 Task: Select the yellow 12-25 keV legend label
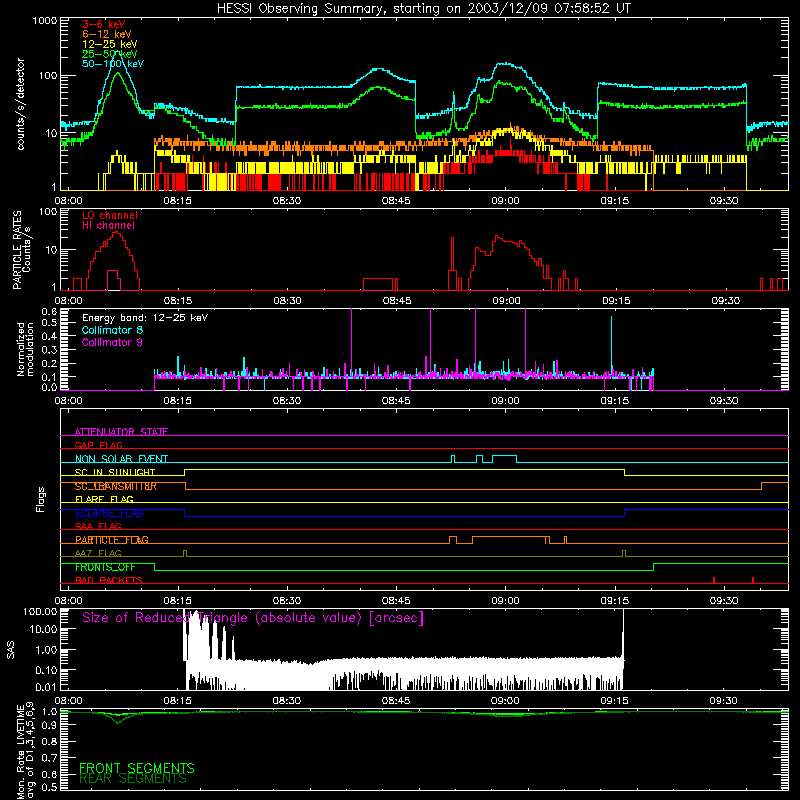[x=110, y=44]
